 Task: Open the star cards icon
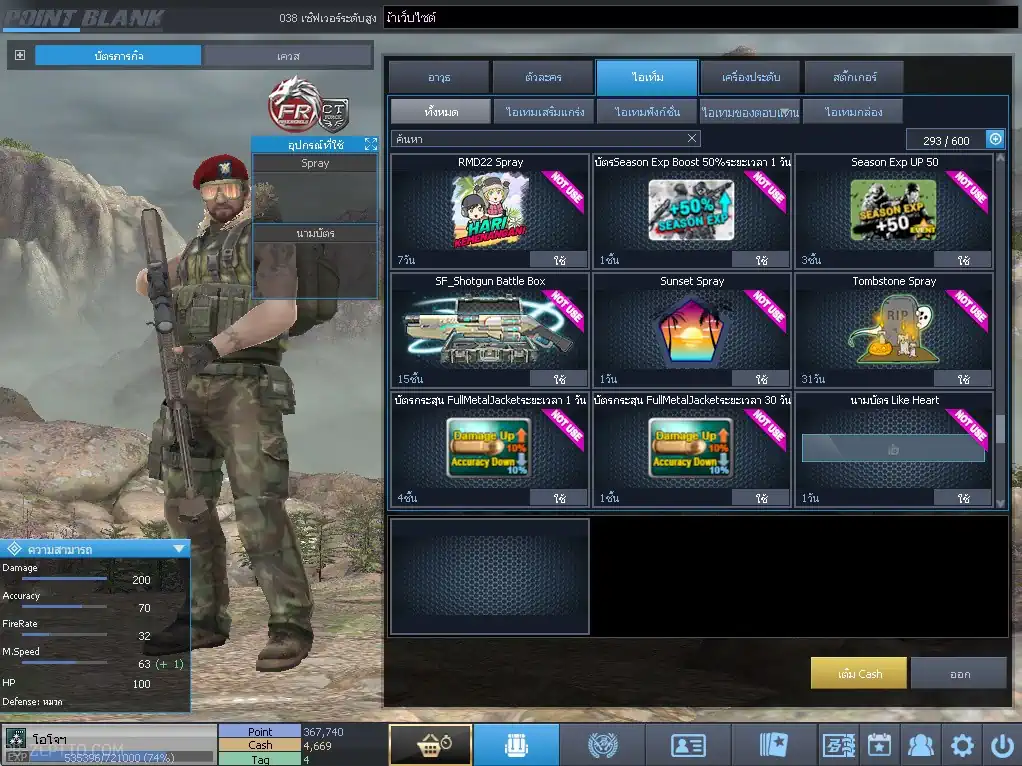(774, 745)
